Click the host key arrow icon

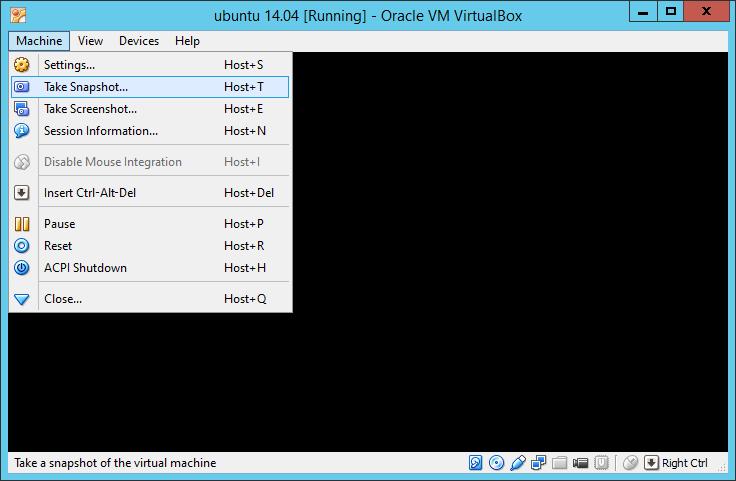(651, 463)
